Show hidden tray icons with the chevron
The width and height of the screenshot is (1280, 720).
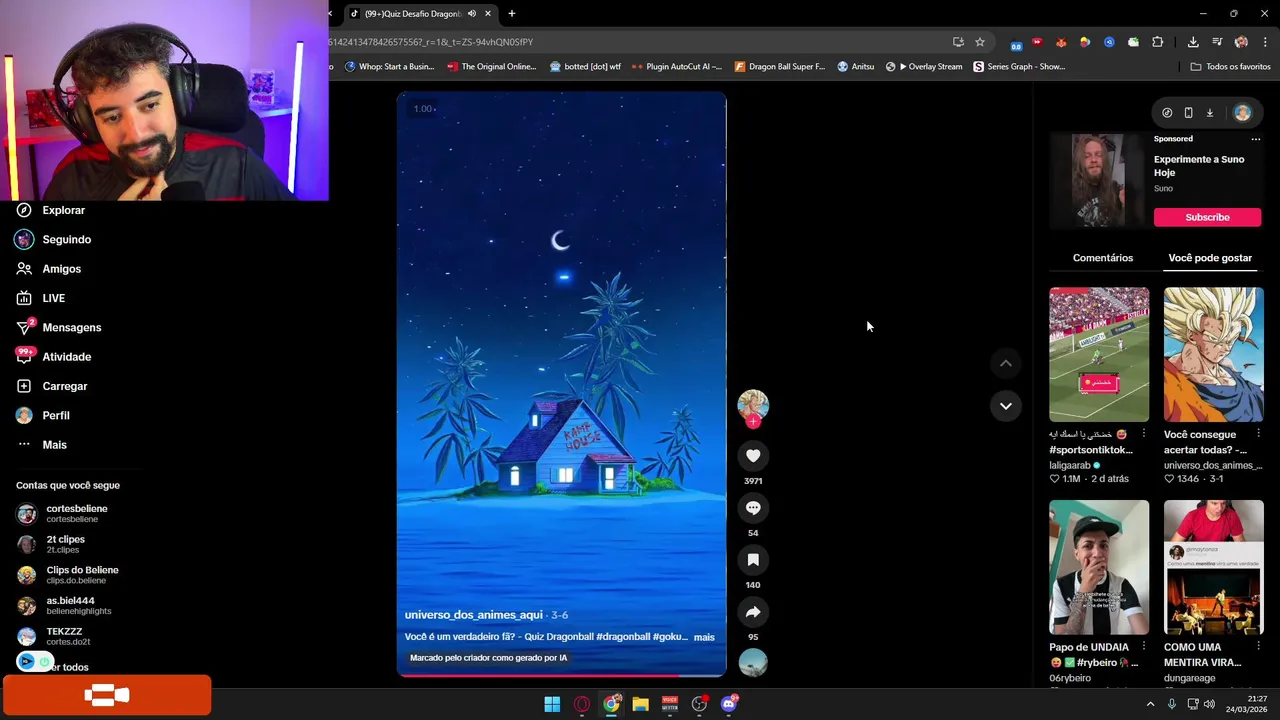click(x=1150, y=704)
